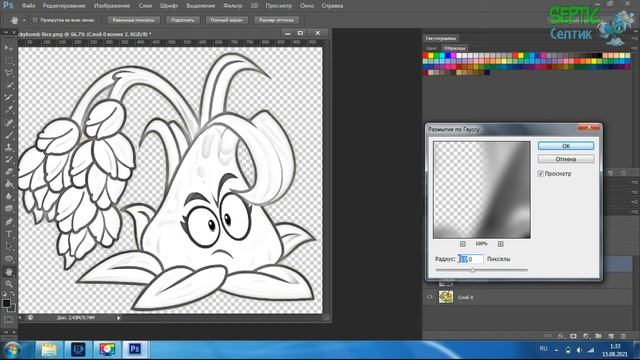Click the Реальные пикселы button
640x360 pixels.
(133, 20)
